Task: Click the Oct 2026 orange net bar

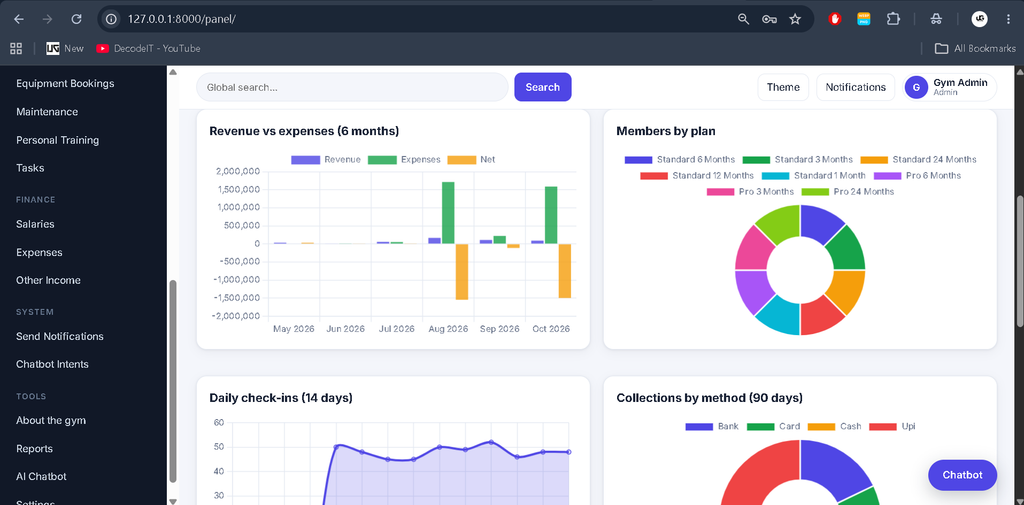Action: (x=565, y=271)
